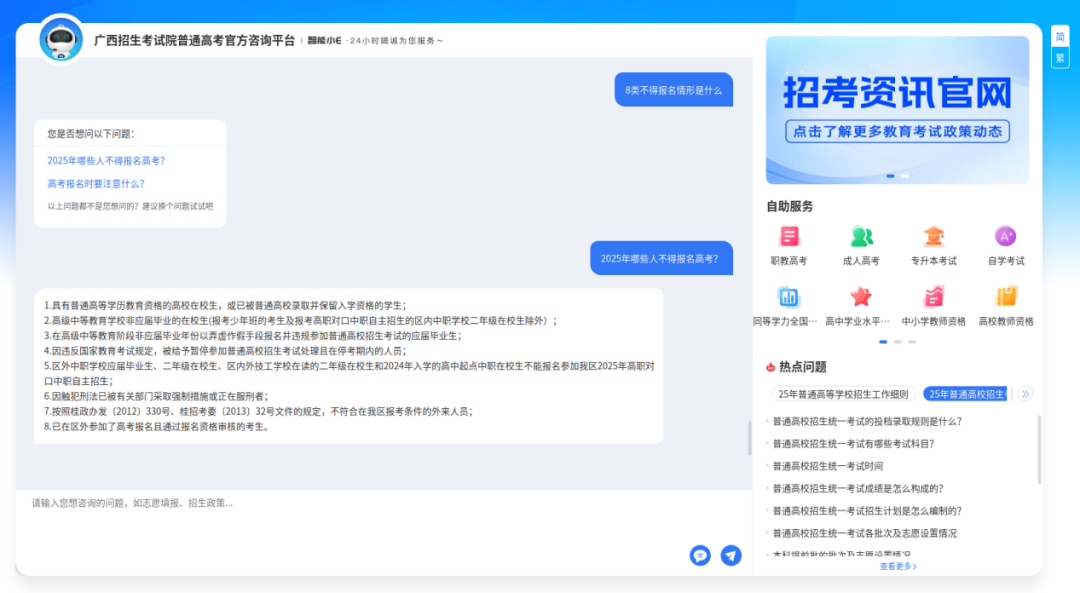Click the robot avatar logo
Screen dimensions: 1080x593
tap(61, 39)
